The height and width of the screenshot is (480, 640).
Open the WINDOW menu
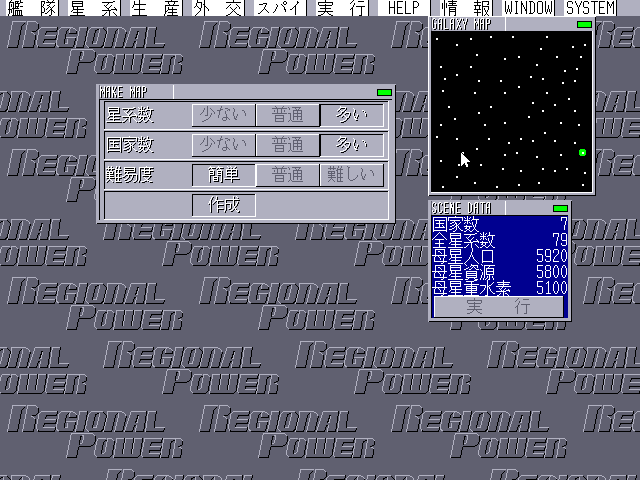528,8
